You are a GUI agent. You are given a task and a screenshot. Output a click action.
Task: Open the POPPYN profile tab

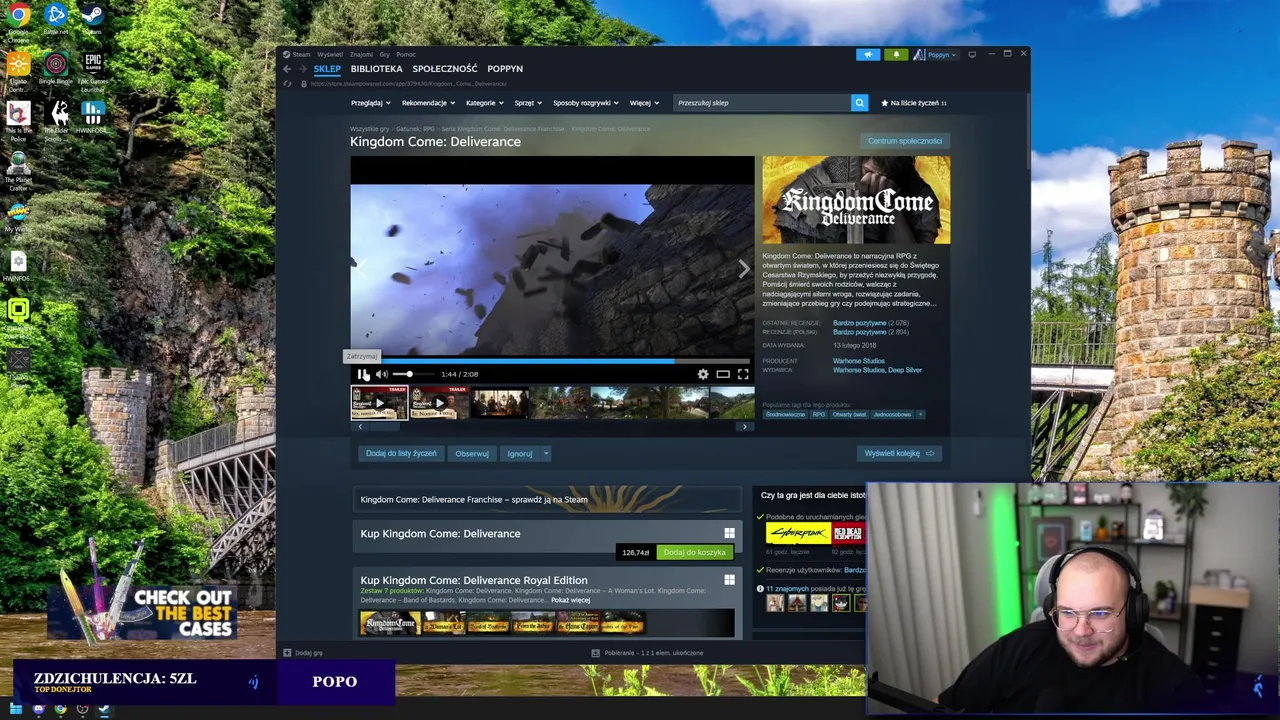(x=505, y=69)
